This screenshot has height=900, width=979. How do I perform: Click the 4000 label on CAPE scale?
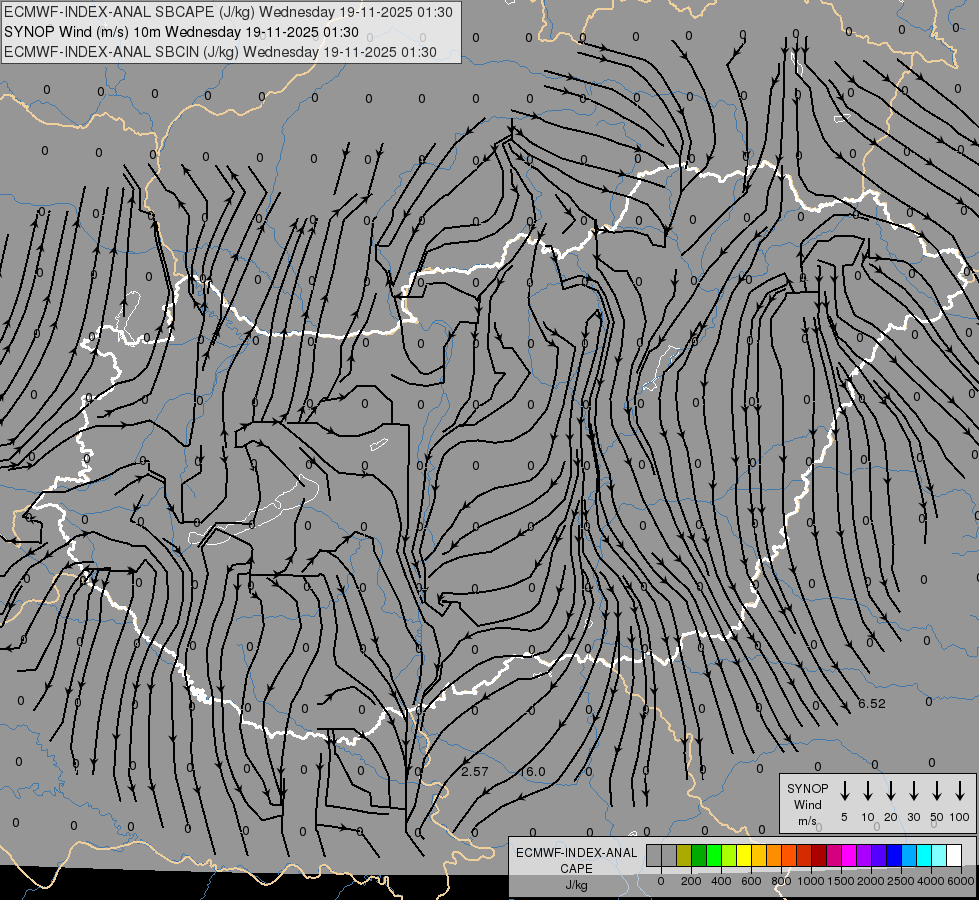(x=930, y=881)
